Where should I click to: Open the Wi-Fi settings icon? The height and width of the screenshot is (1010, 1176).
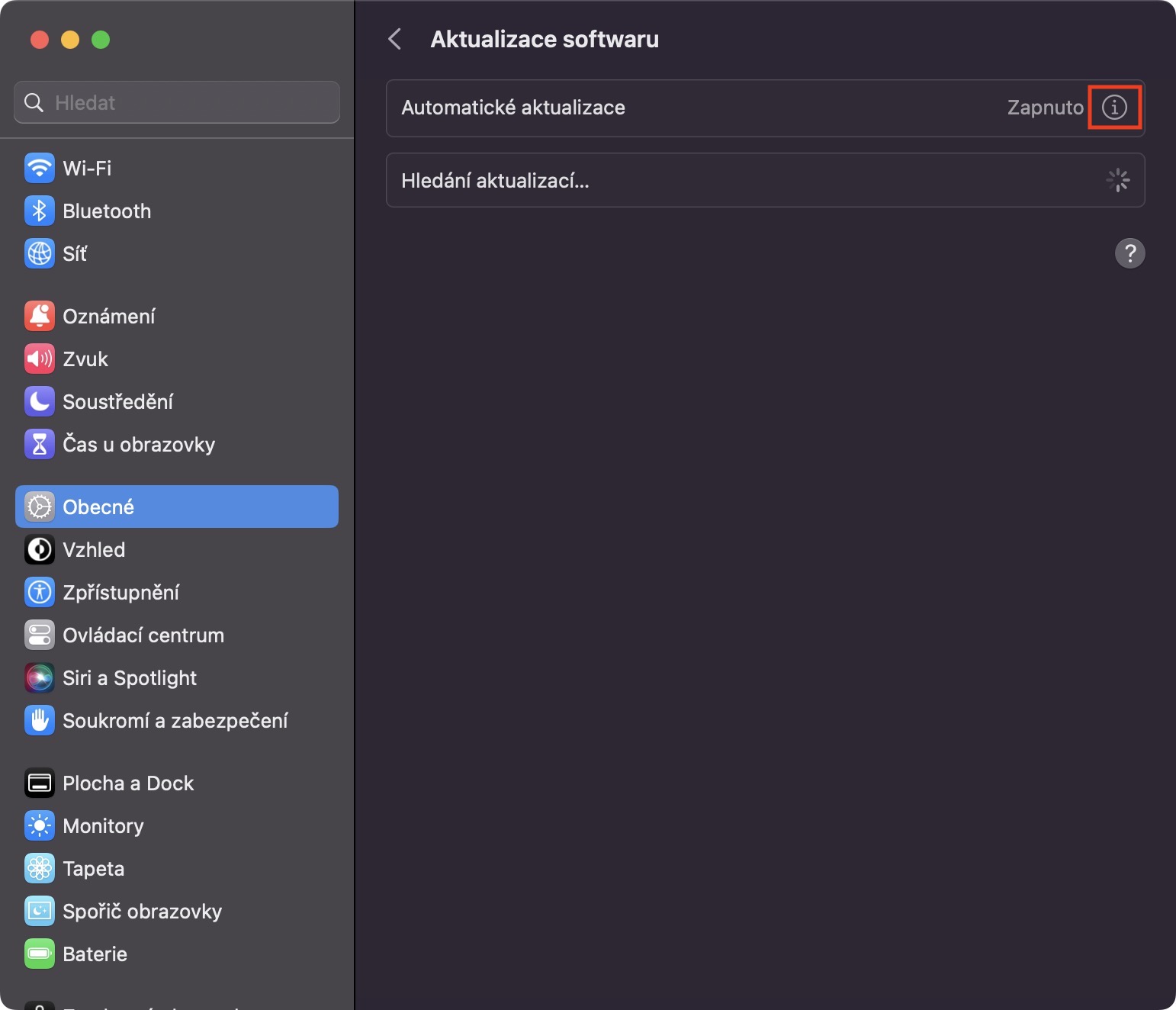point(39,168)
